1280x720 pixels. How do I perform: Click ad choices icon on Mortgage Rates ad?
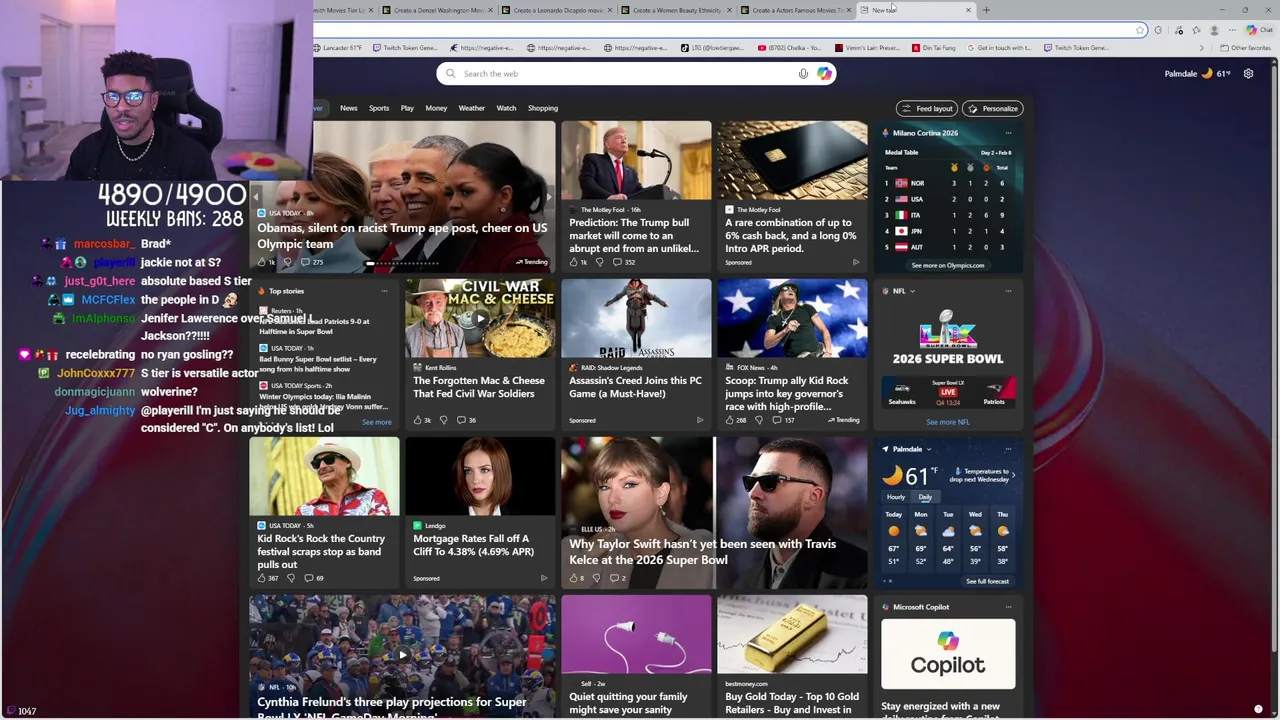coord(544,578)
